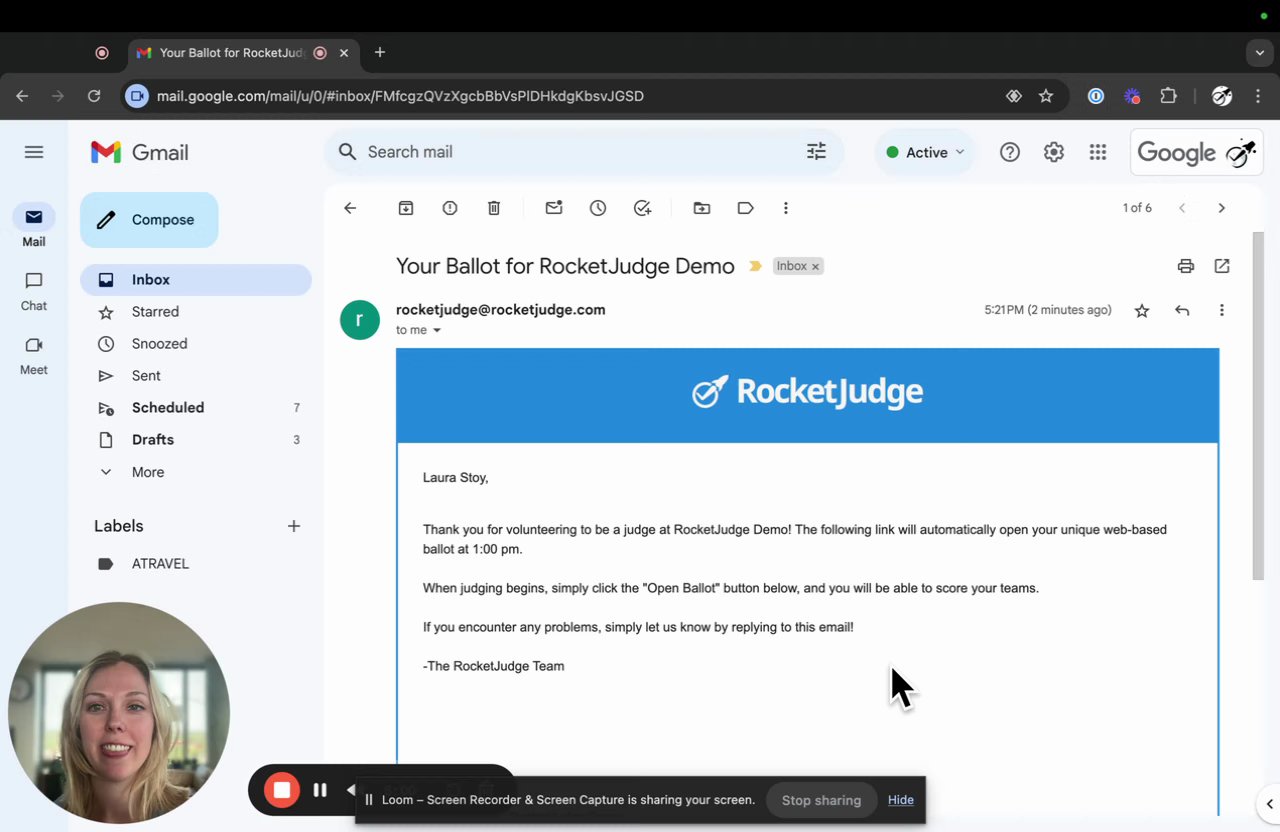Image resolution: width=1280 pixels, height=832 pixels.
Task: Open the Google account profile button
Action: coord(1196,152)
